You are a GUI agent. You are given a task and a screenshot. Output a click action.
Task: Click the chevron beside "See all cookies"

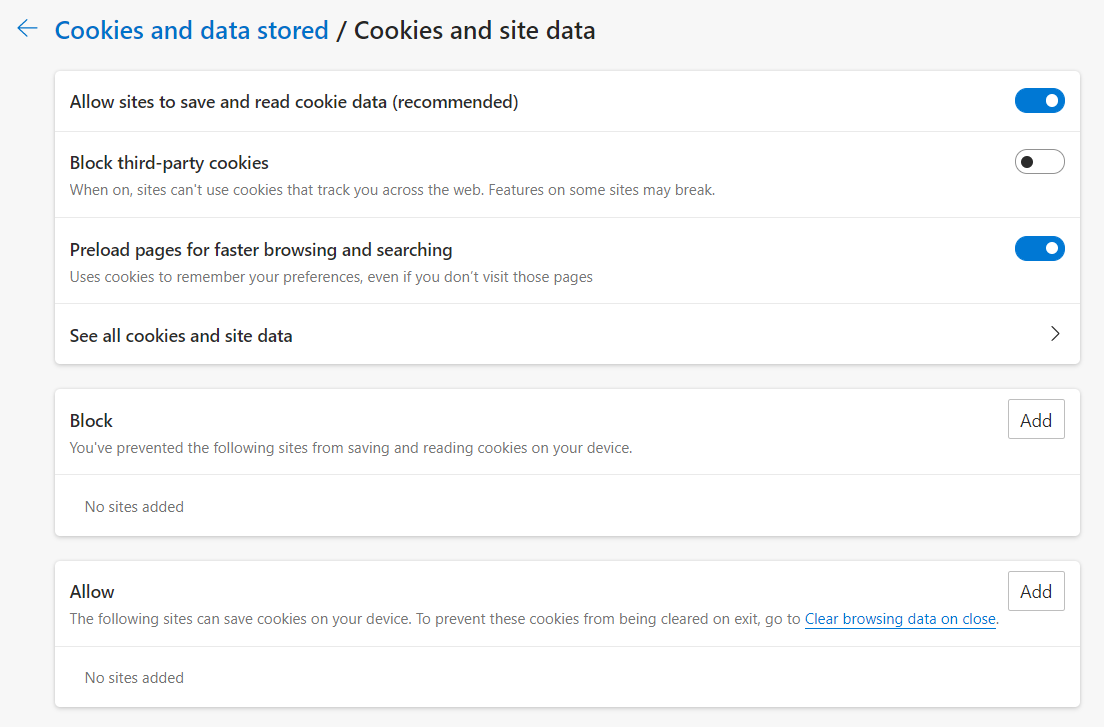click(x=1055, y=334)
